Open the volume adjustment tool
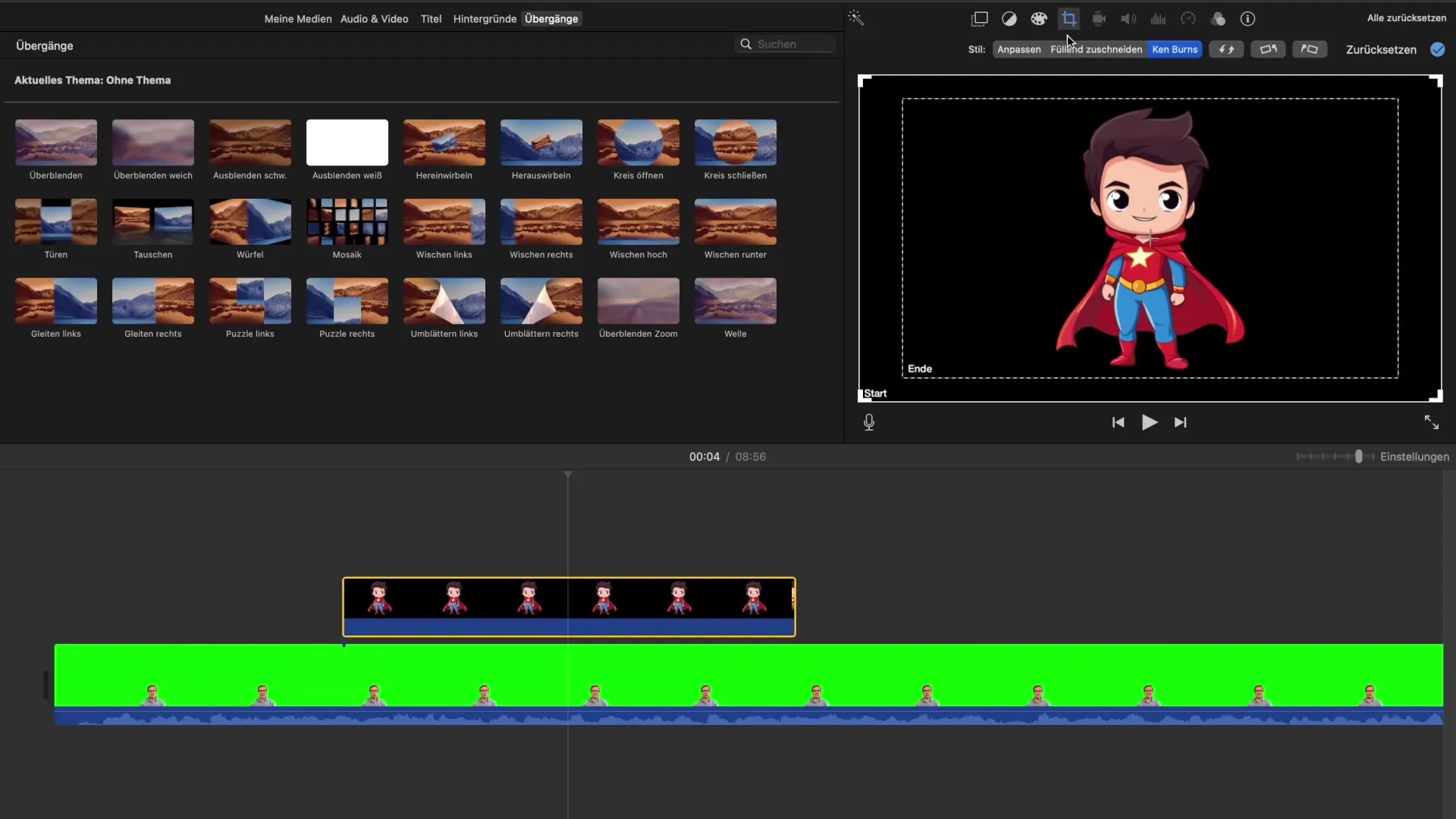 click(x=1128, y=19)
